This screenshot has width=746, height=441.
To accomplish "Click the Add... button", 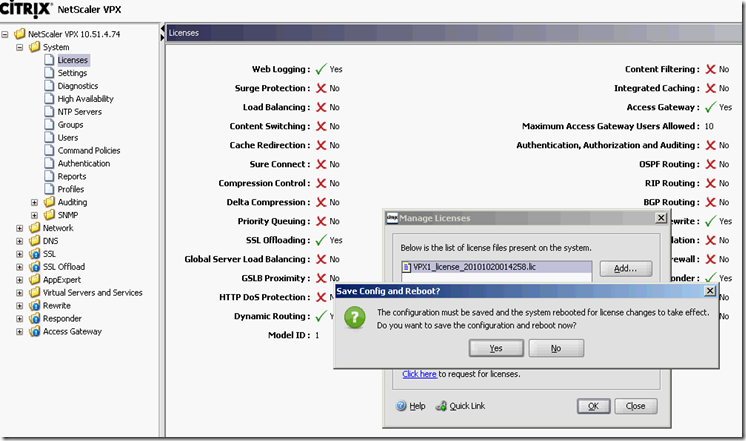I will coord(626,268).
